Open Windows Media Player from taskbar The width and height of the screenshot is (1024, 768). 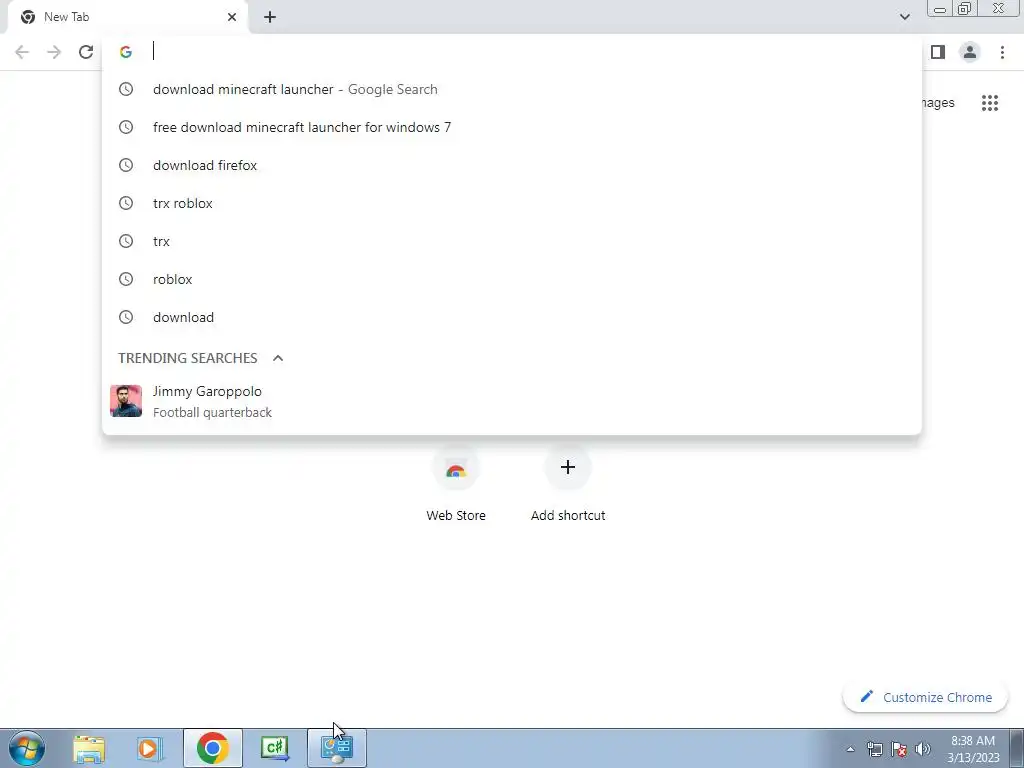click(150, 748)
